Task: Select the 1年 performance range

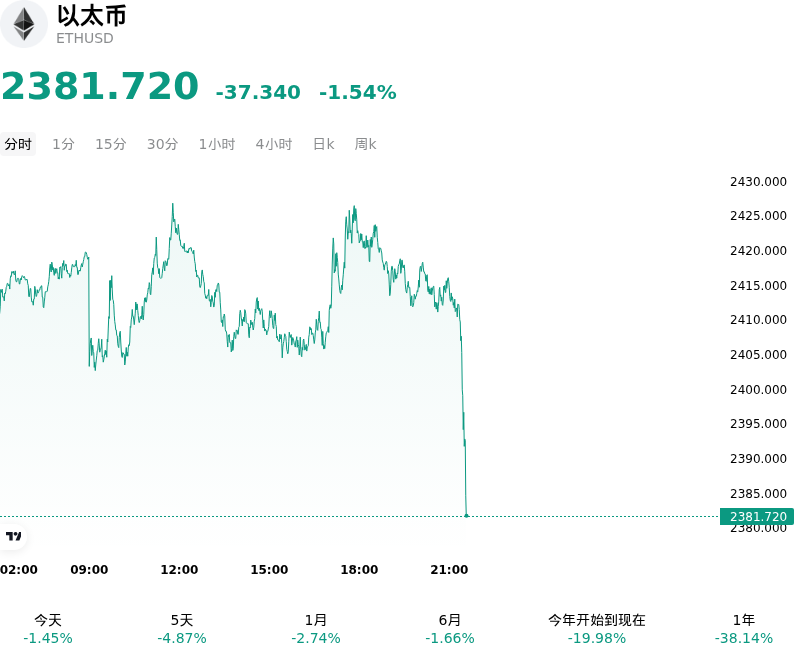Action: pos(744,629)
